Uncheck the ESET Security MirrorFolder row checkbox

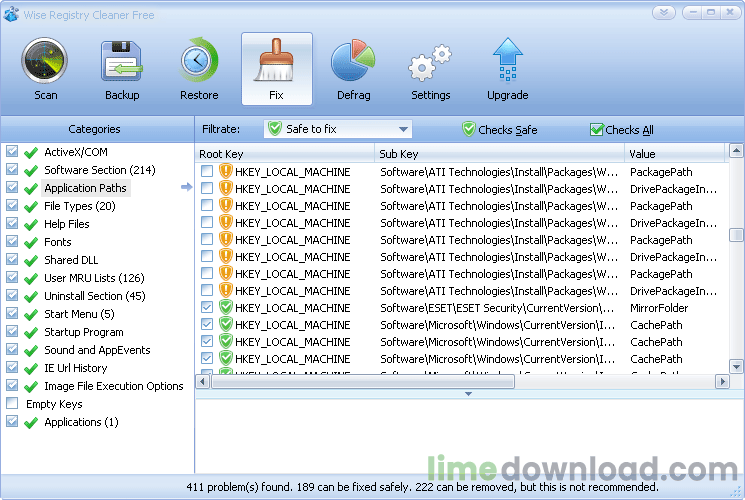[207, 308]
